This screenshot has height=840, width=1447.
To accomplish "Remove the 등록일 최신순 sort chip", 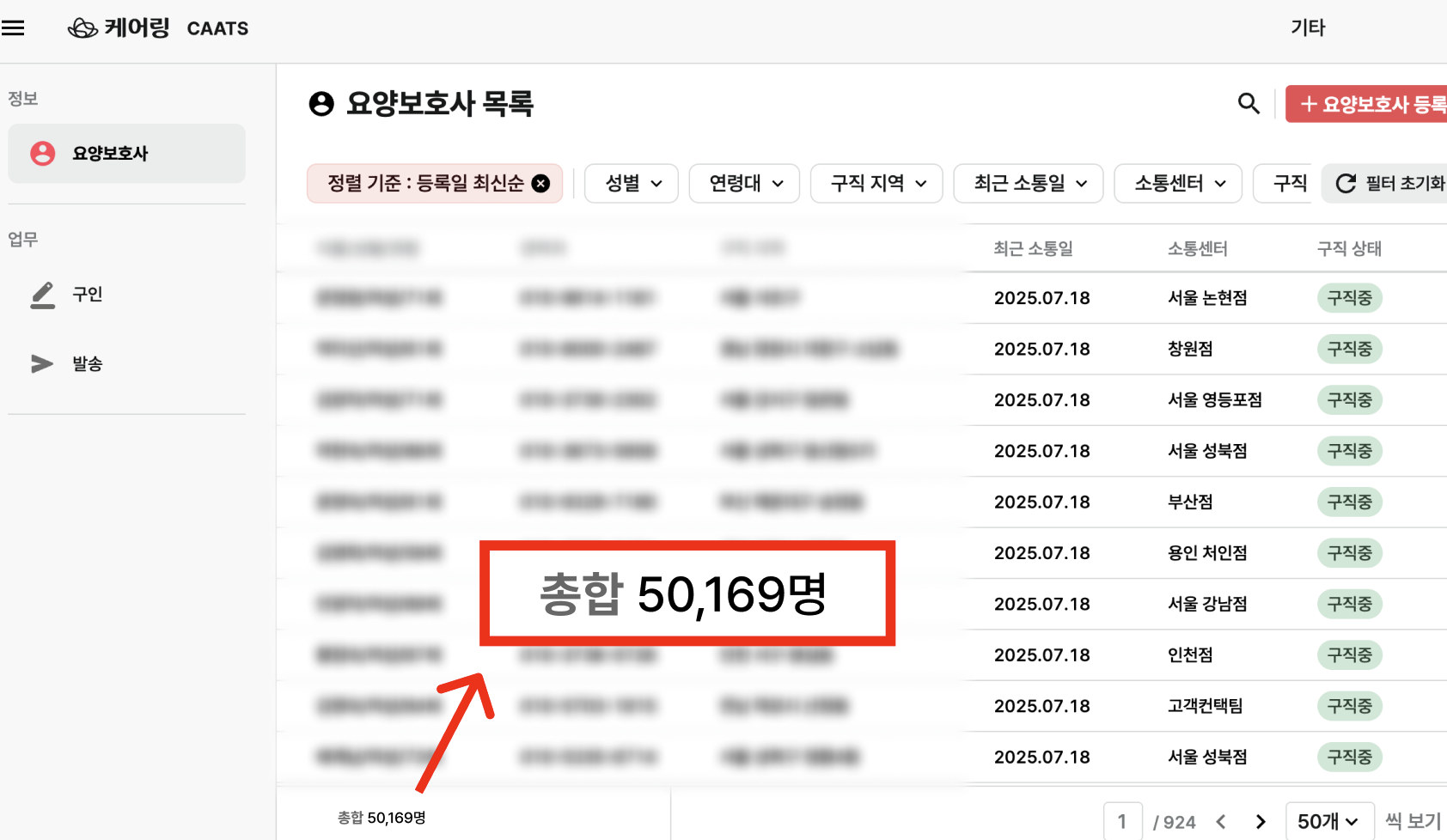I will [540, 183].
